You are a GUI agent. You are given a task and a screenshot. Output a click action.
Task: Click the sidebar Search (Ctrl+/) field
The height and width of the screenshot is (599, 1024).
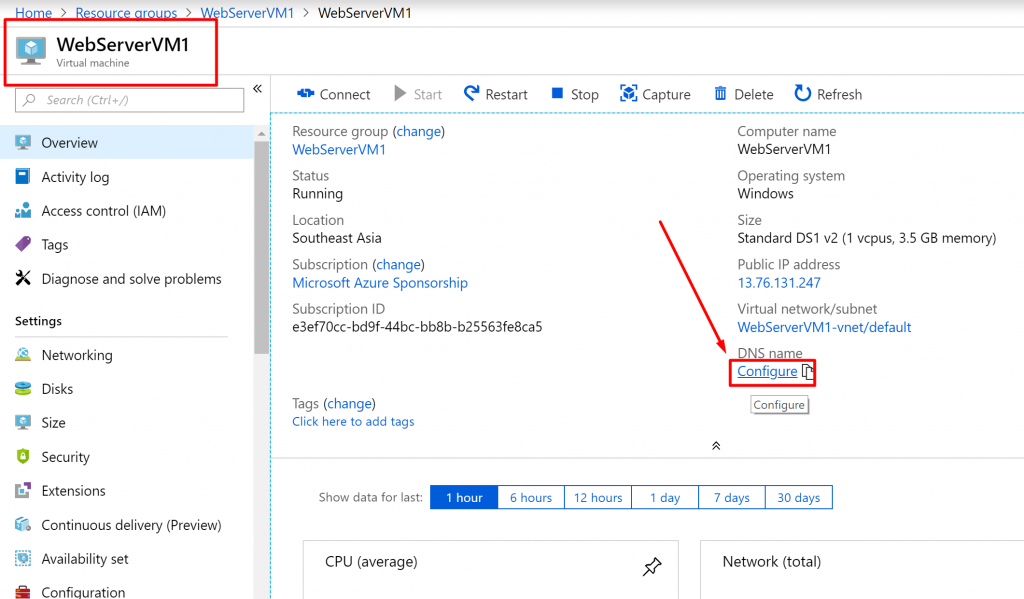click(x=129, y=100)
